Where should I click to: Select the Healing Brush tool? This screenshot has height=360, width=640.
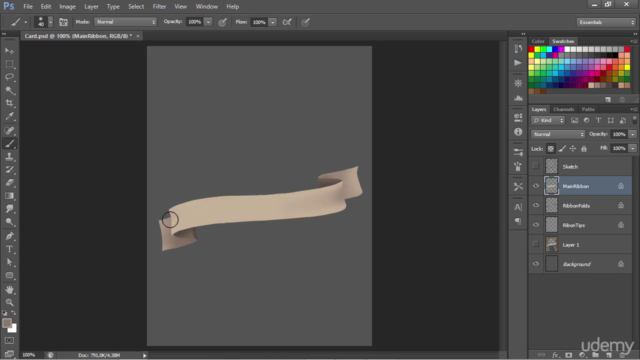pos(9,131)
